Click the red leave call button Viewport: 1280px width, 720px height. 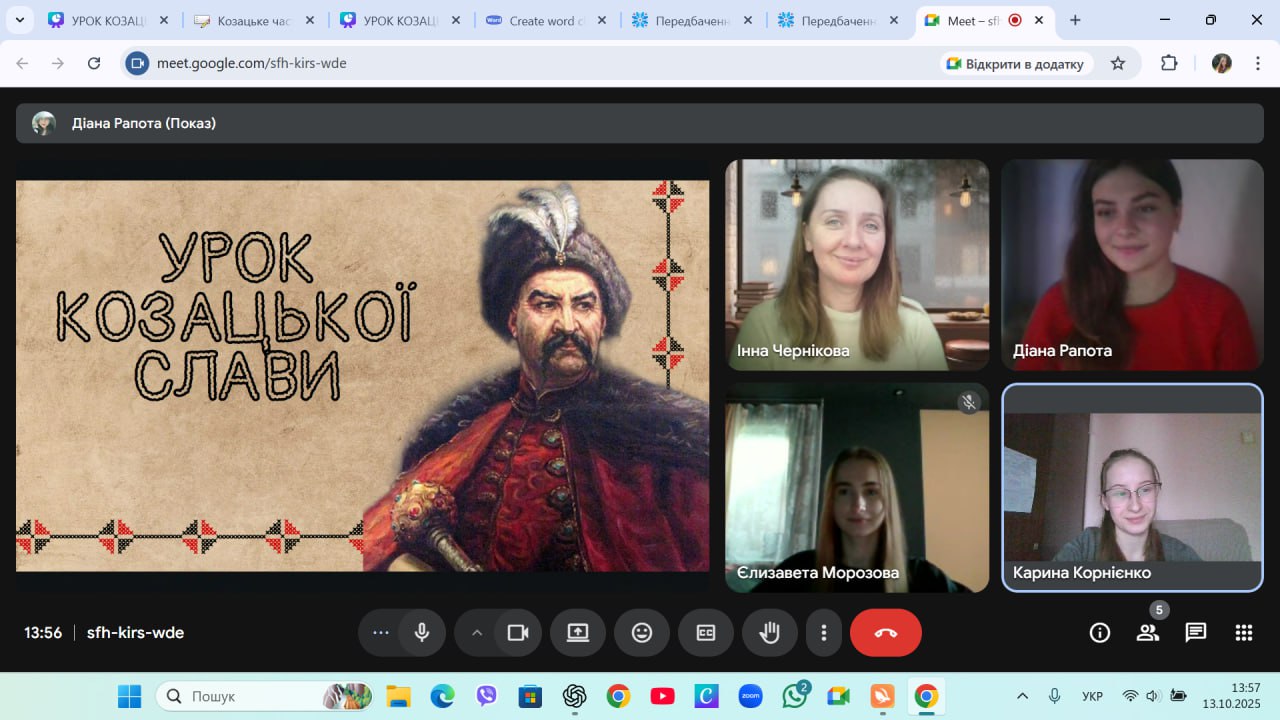point(885,632)
